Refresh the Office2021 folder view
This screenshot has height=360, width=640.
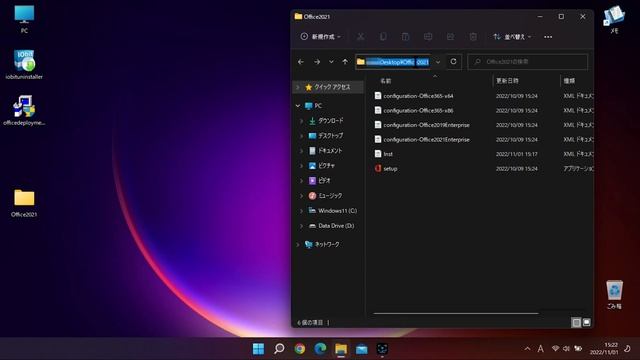point(453,62)
